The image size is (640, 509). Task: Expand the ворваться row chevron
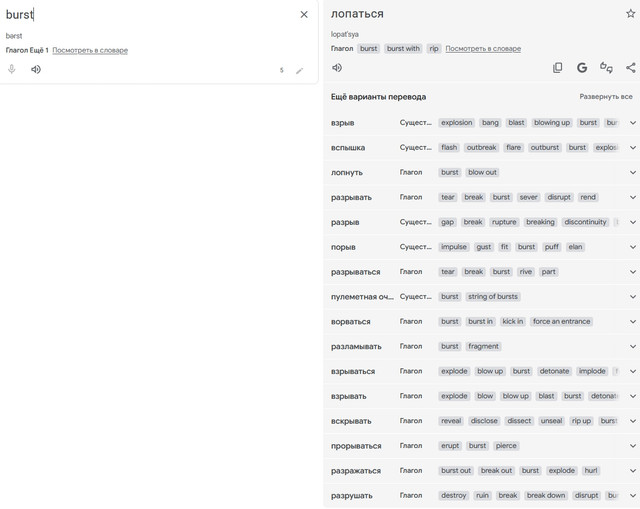pyautogui.click(x=633, y=322)
